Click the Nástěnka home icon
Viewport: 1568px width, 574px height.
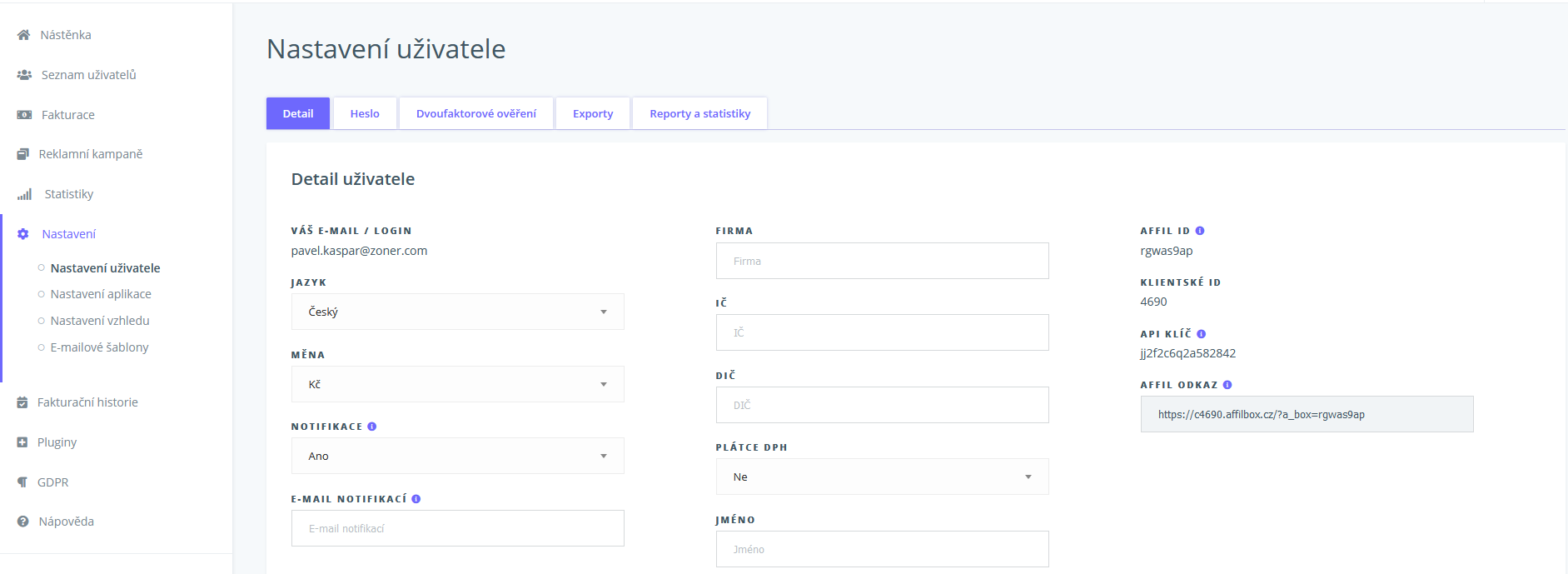[x=23, y=35]
